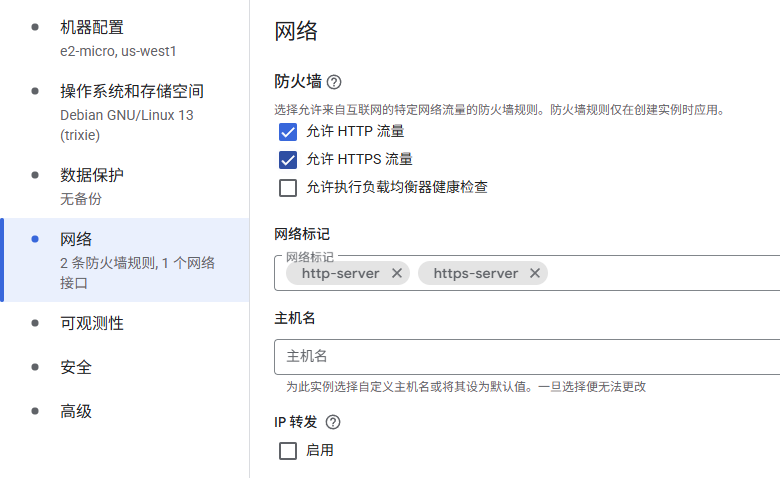Select the 网络 sidebar item
This screenshot has height=478, width=780.
click(76, 239)
